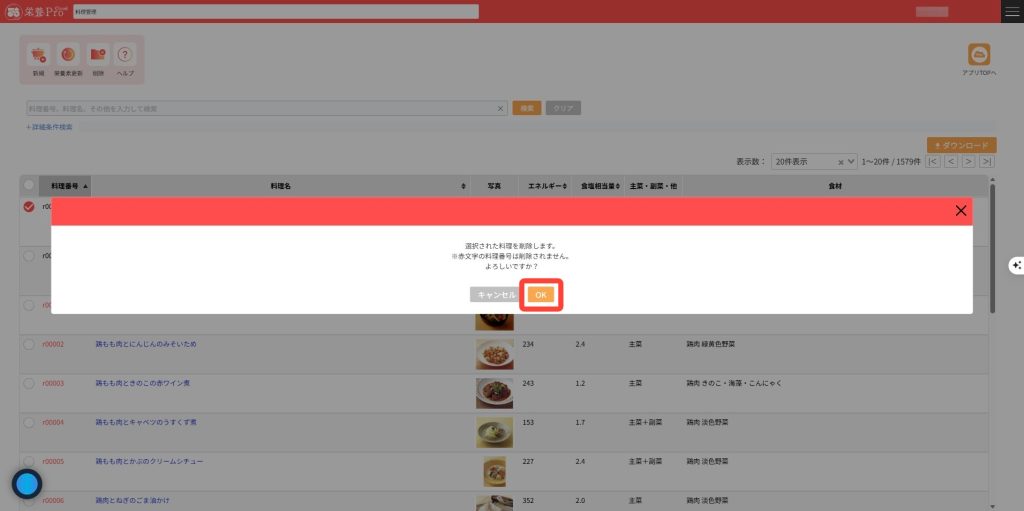1024x511 pixels.
Task: Close the delete confirmation dialog with X
Action: pos(961,210)
